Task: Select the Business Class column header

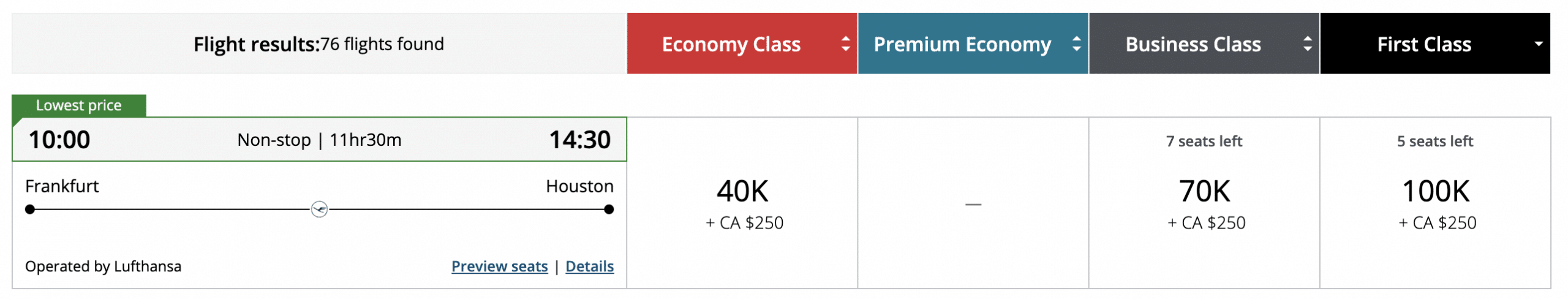Action: pyautogui.click(x=1193, y=44)
